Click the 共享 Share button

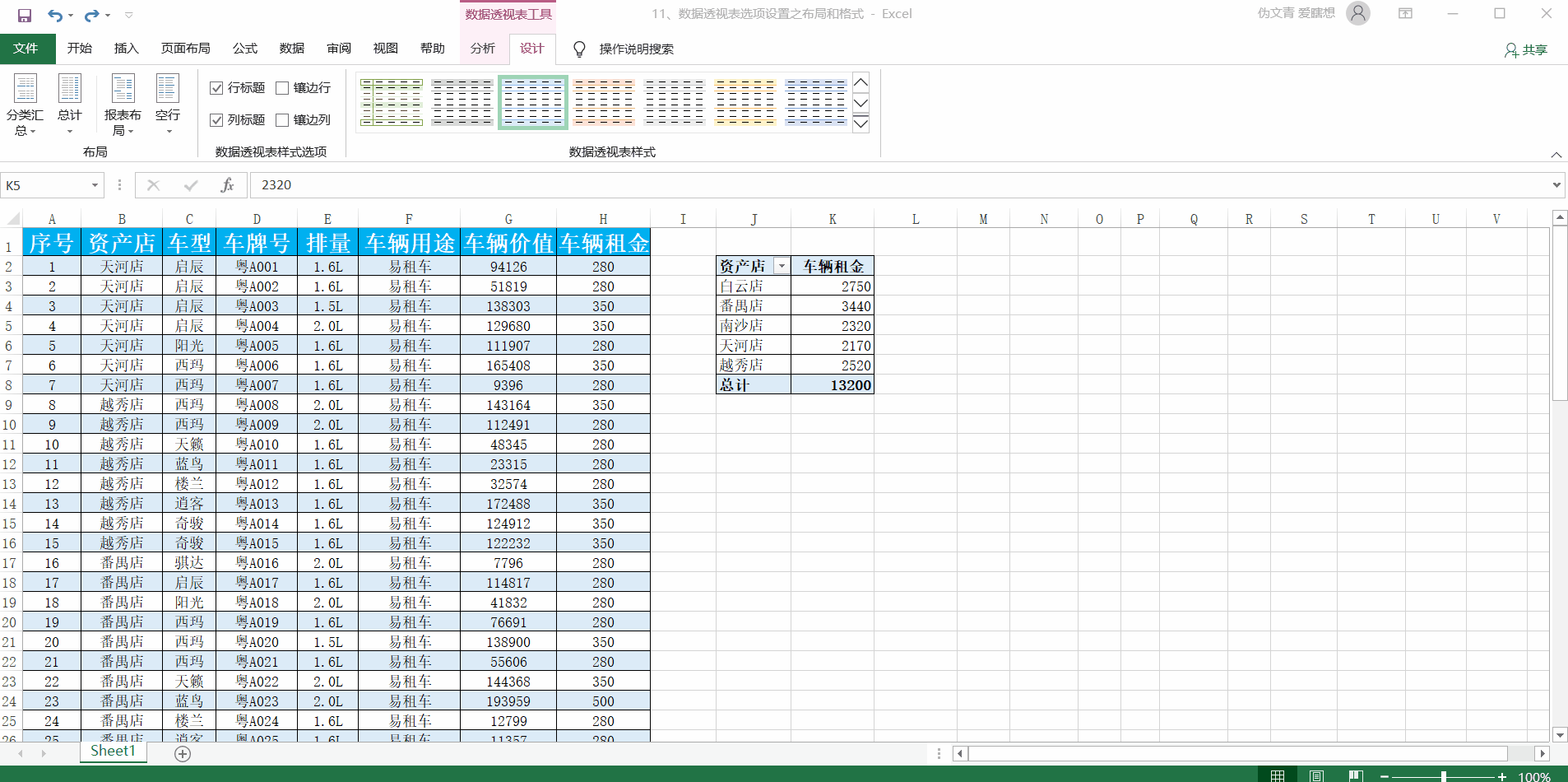[x=1526, y=50]
